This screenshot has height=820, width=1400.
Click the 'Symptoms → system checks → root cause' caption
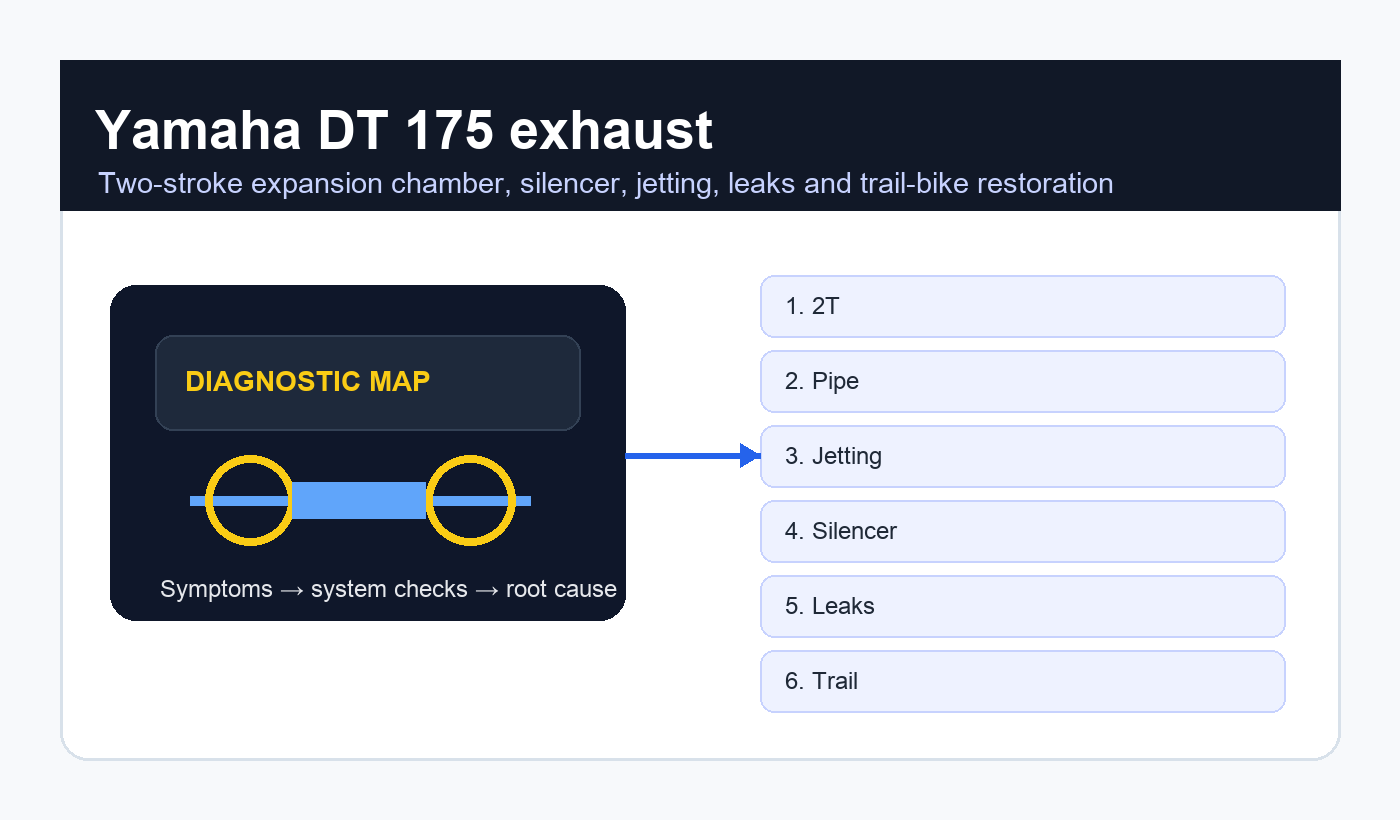point(388,589)
